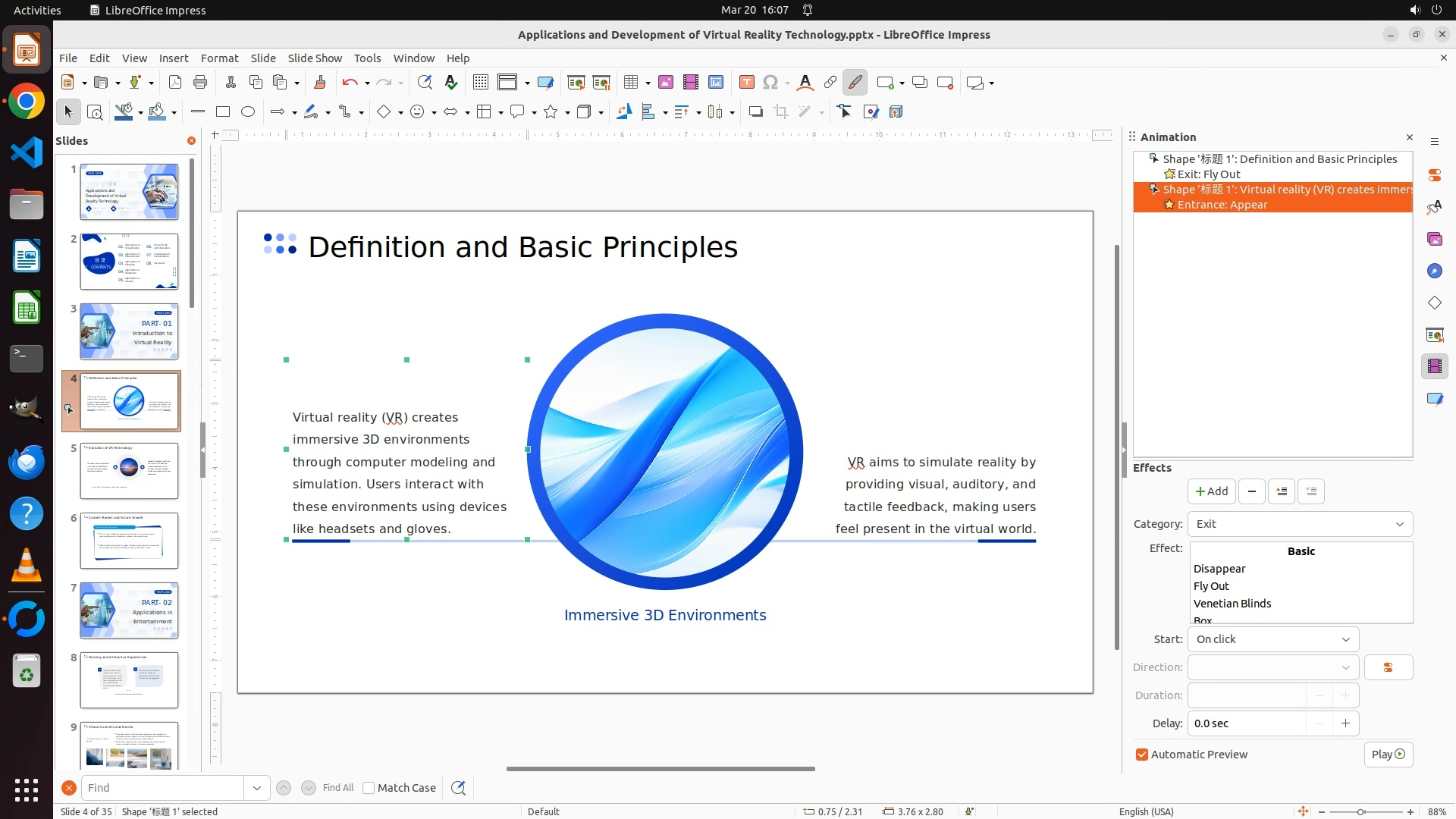Screen dimensions: 1456x819
Task: Click the zoom slider in status bar
Action: coord(1361,812)
